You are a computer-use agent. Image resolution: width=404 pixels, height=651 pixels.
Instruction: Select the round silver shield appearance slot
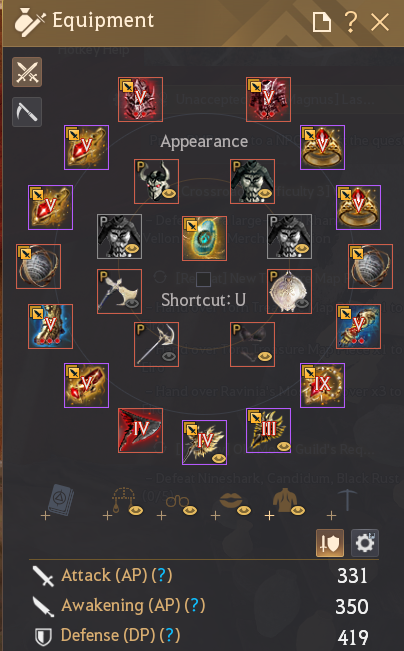pos(289,291)
